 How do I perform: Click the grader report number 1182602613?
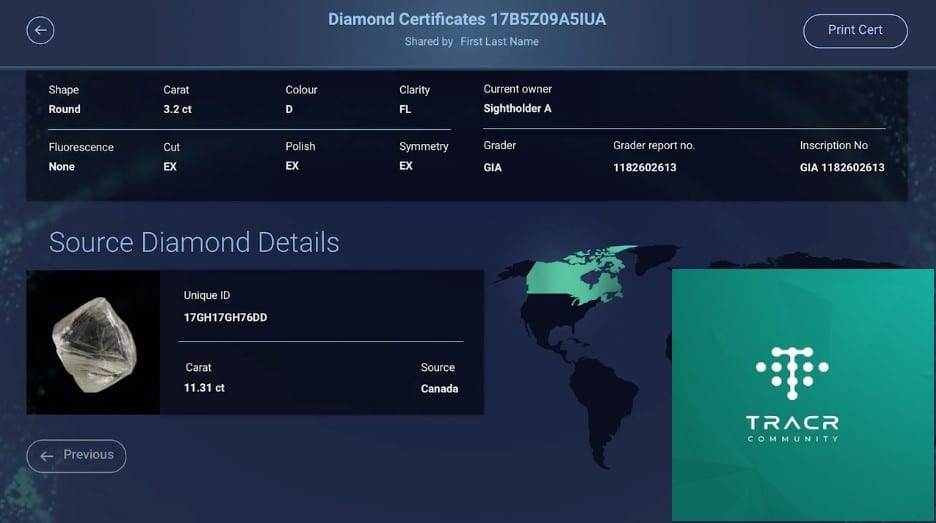[644, 167]
